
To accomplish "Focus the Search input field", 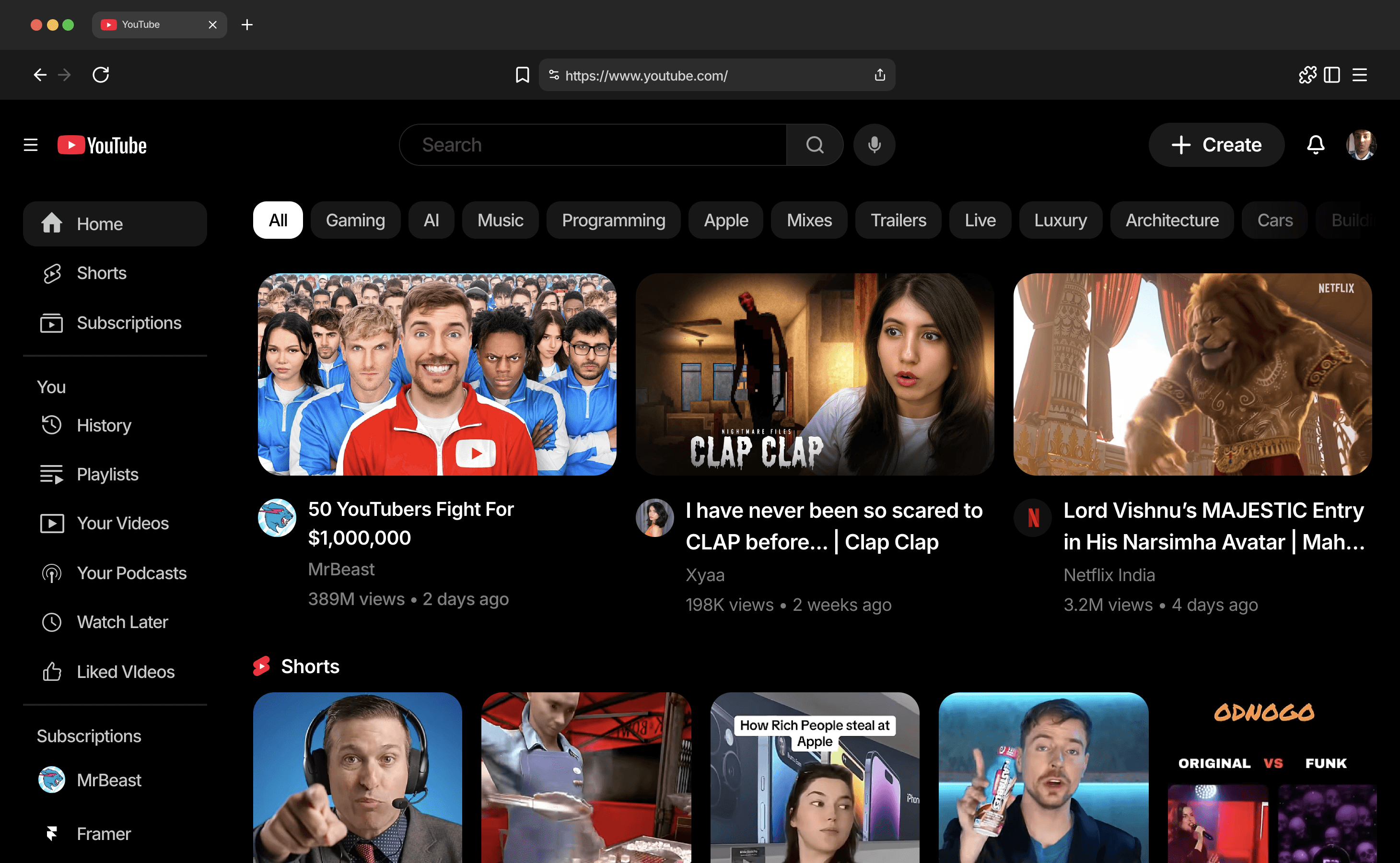I will (593, 145).
